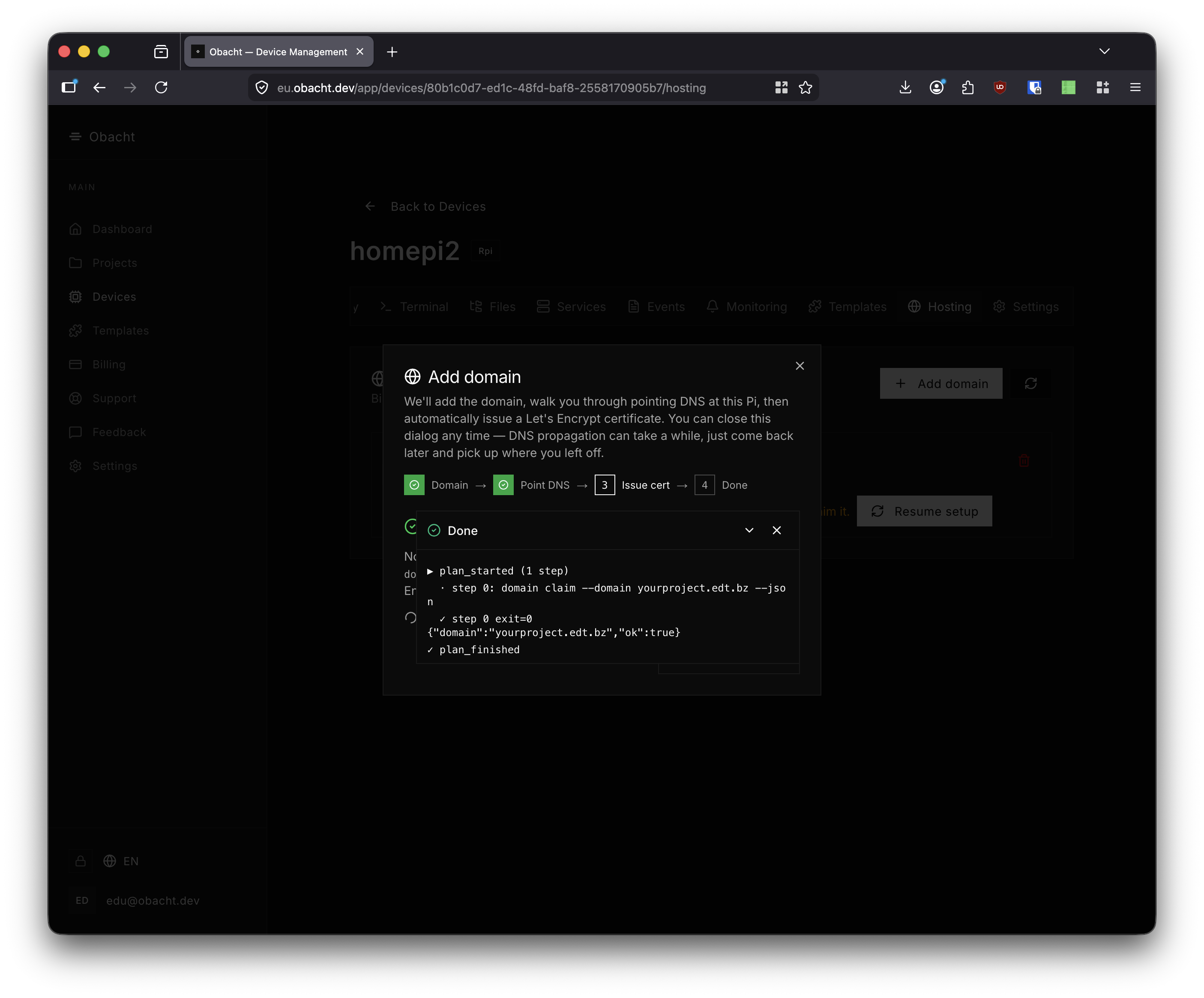Select step 3 Issue cert
This screenshot has height=998, width=1204.
[x=632, y=485]
